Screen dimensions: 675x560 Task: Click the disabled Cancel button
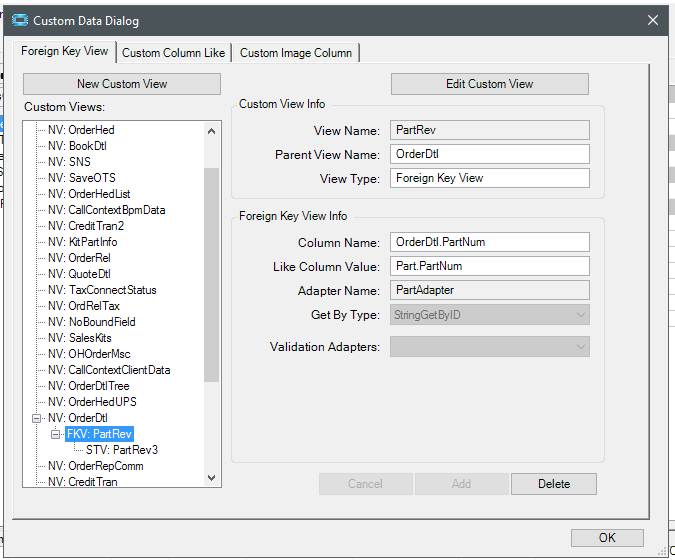tap(365, 484)
